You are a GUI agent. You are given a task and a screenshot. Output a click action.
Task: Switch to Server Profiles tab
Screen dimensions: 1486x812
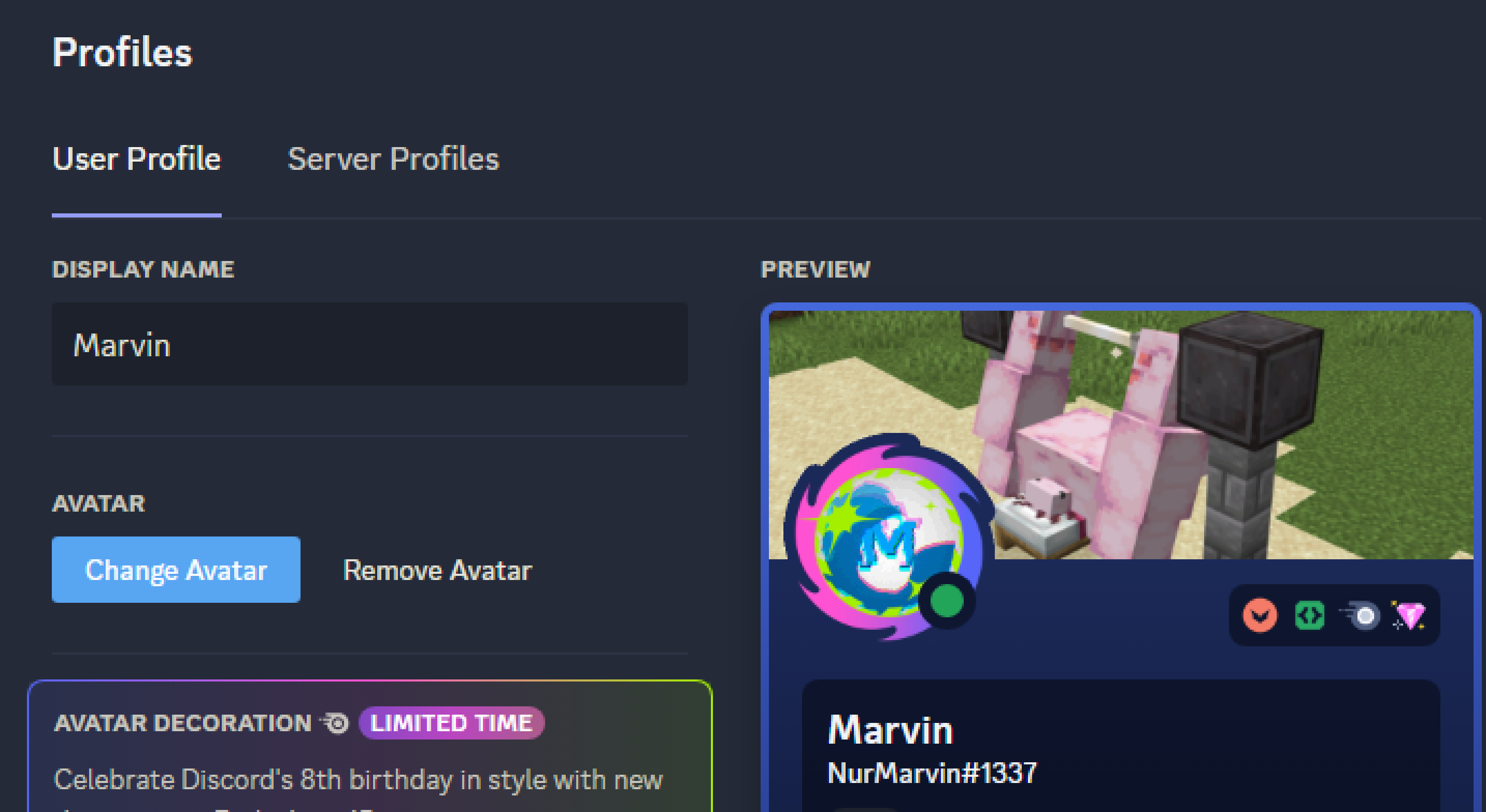[391, 159]
